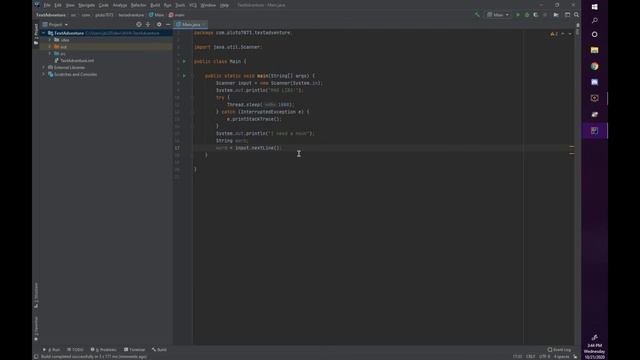The width and height of the screenshot is (640, 360).
Task: Open the View menu
Action: (x=70, y=5)
